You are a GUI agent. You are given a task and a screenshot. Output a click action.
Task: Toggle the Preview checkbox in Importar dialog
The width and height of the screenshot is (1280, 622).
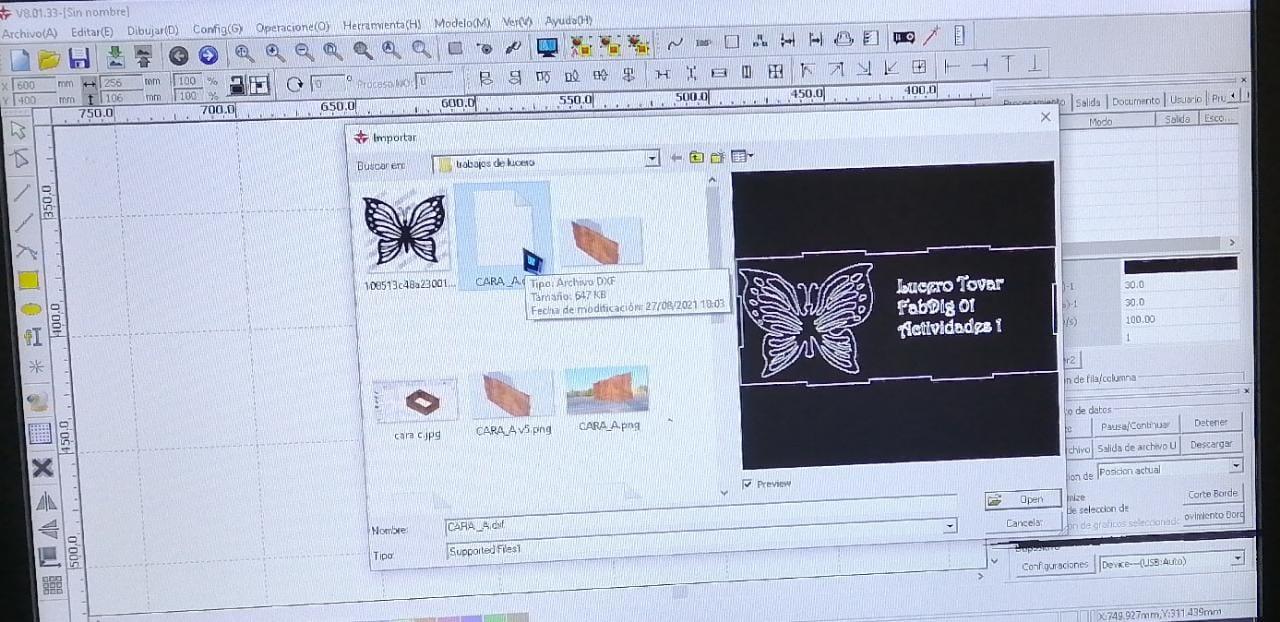tap(748, 484)
